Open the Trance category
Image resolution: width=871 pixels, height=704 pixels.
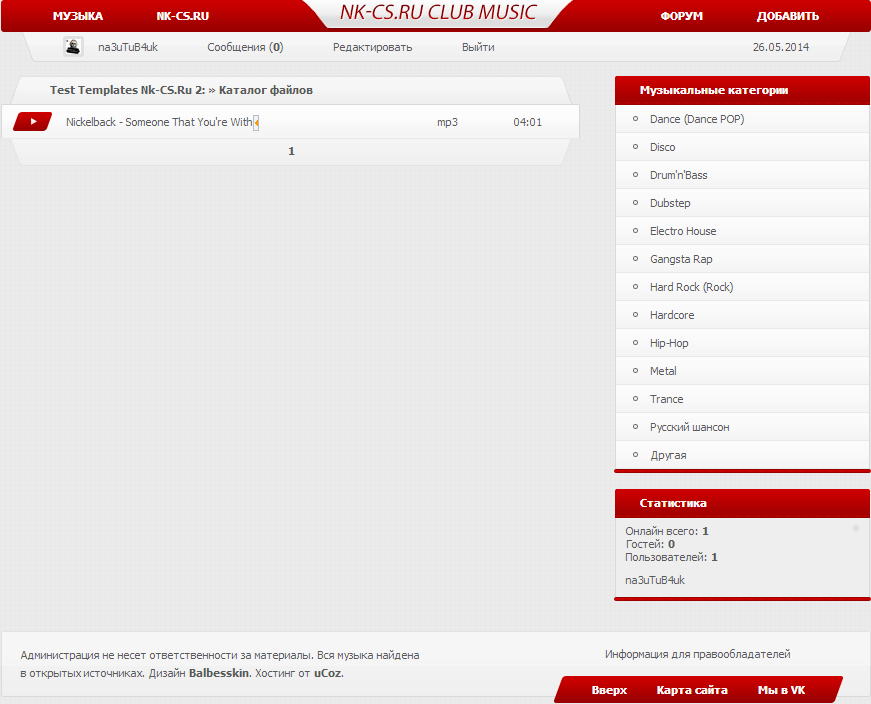click(666, 399)
